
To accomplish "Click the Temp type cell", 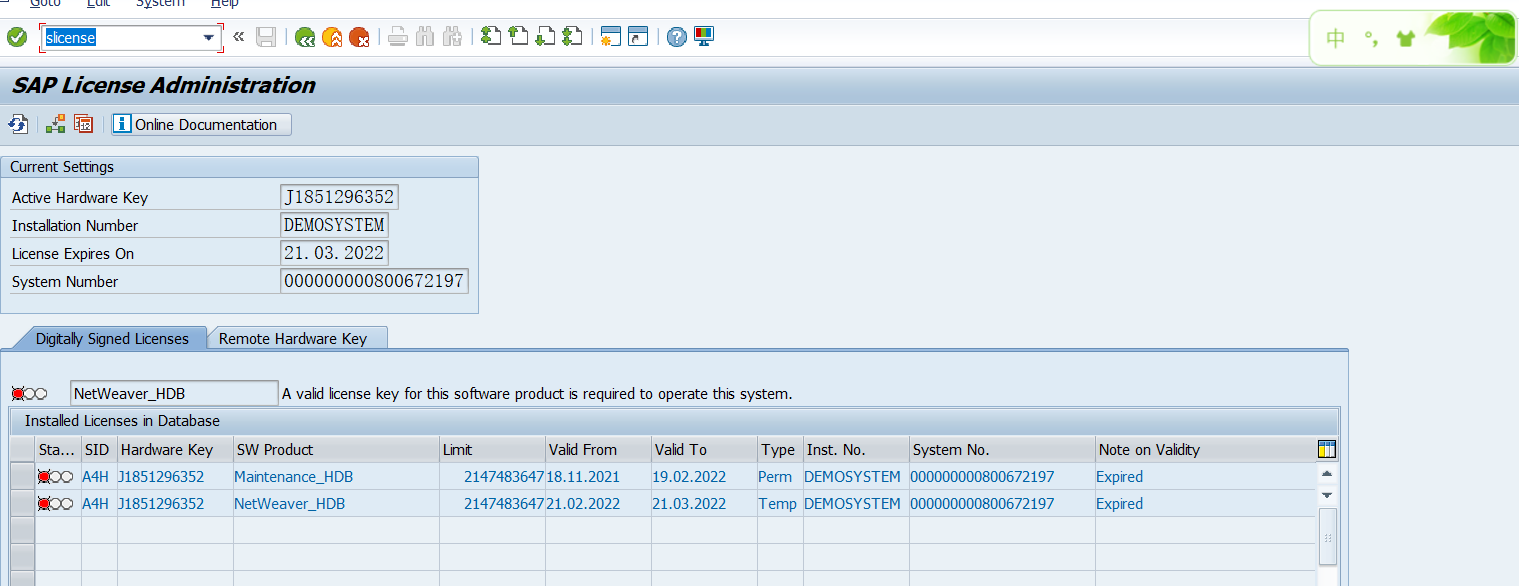I will [x=778, y=503].
